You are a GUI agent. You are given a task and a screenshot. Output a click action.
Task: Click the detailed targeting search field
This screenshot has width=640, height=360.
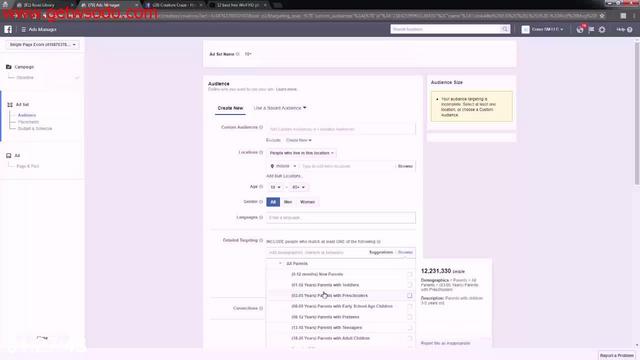tap(317, 253)
